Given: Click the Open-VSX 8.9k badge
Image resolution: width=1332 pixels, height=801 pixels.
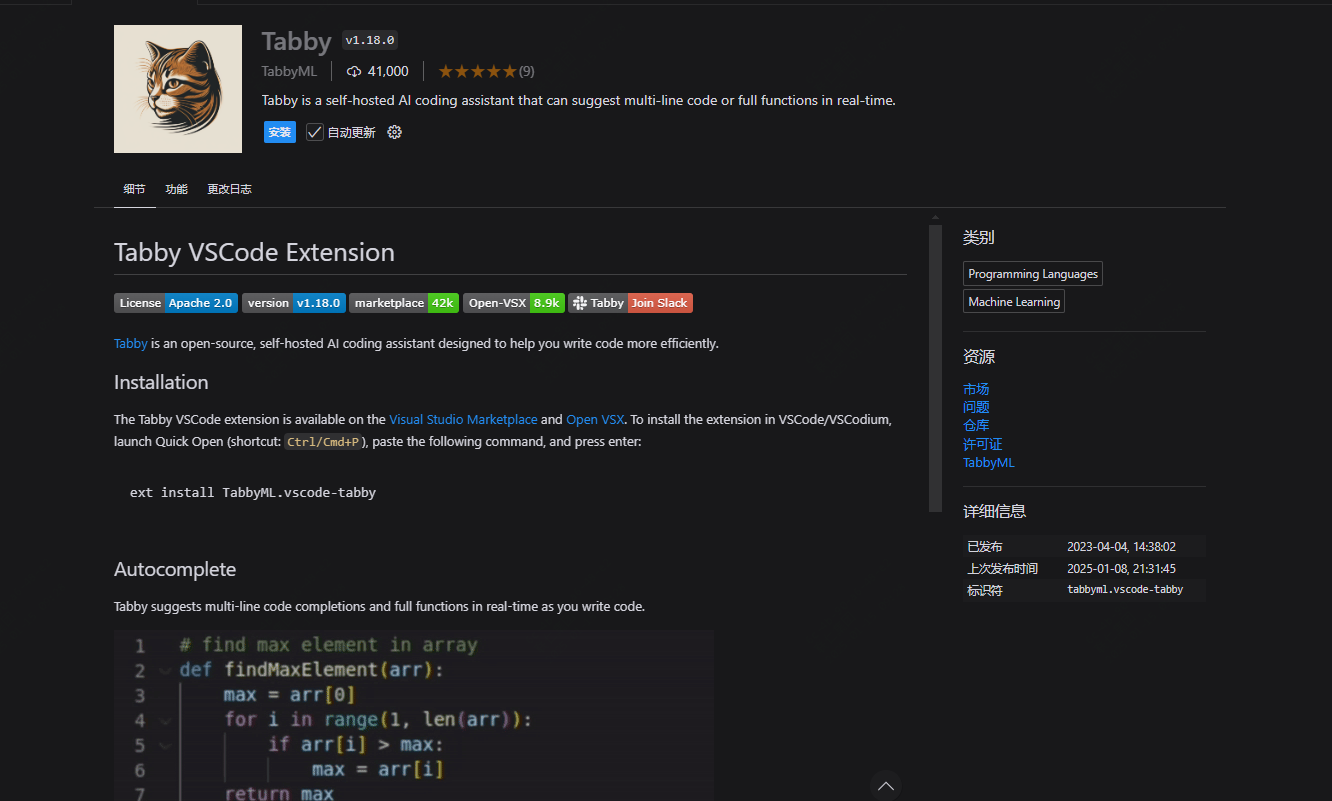Looking at the screenshot, I should pos(514,303).
